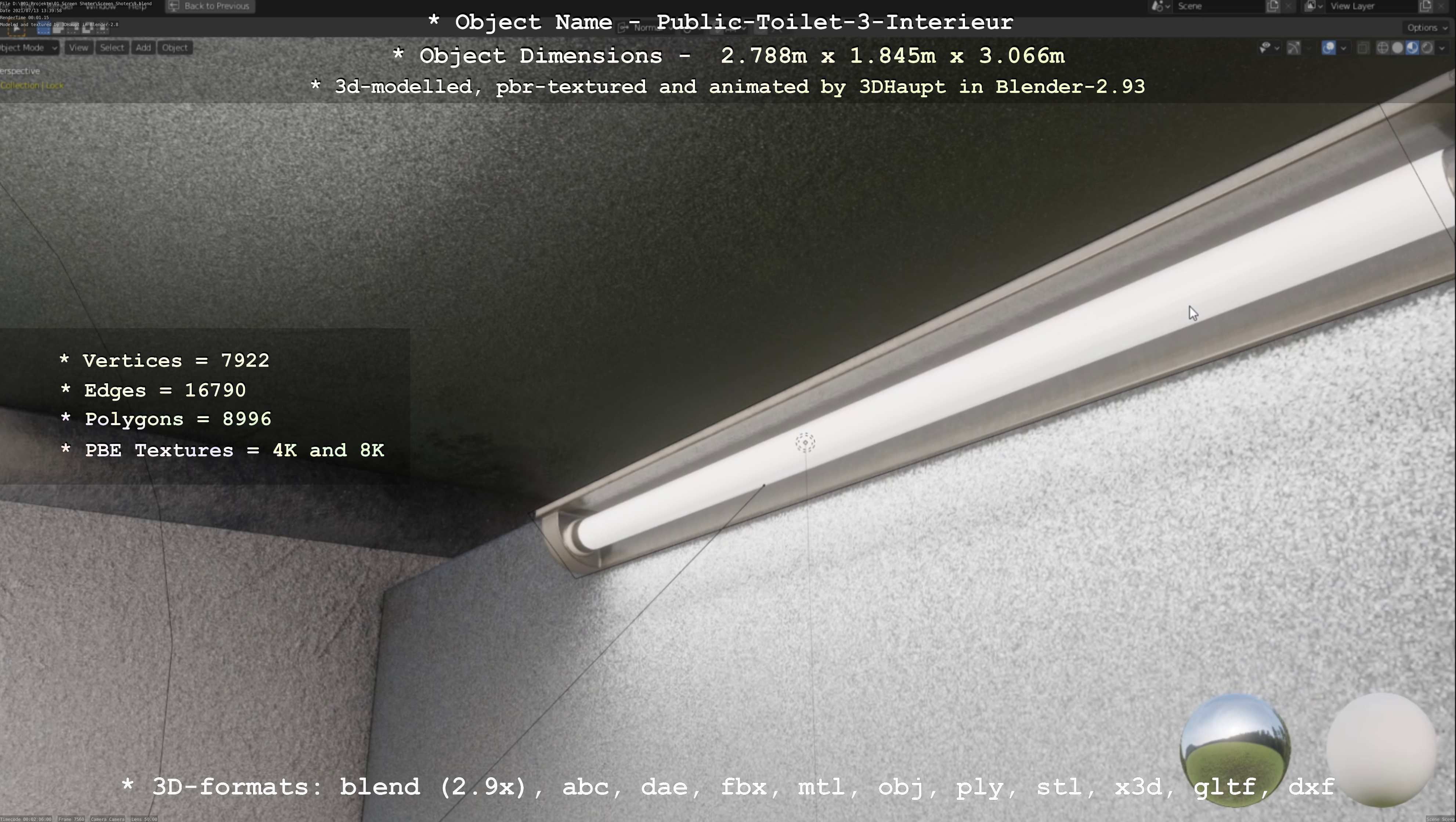This screenshot has width=1456, height=822.
Task: Expand the viewport shading options arrow
Action: 1442,48
